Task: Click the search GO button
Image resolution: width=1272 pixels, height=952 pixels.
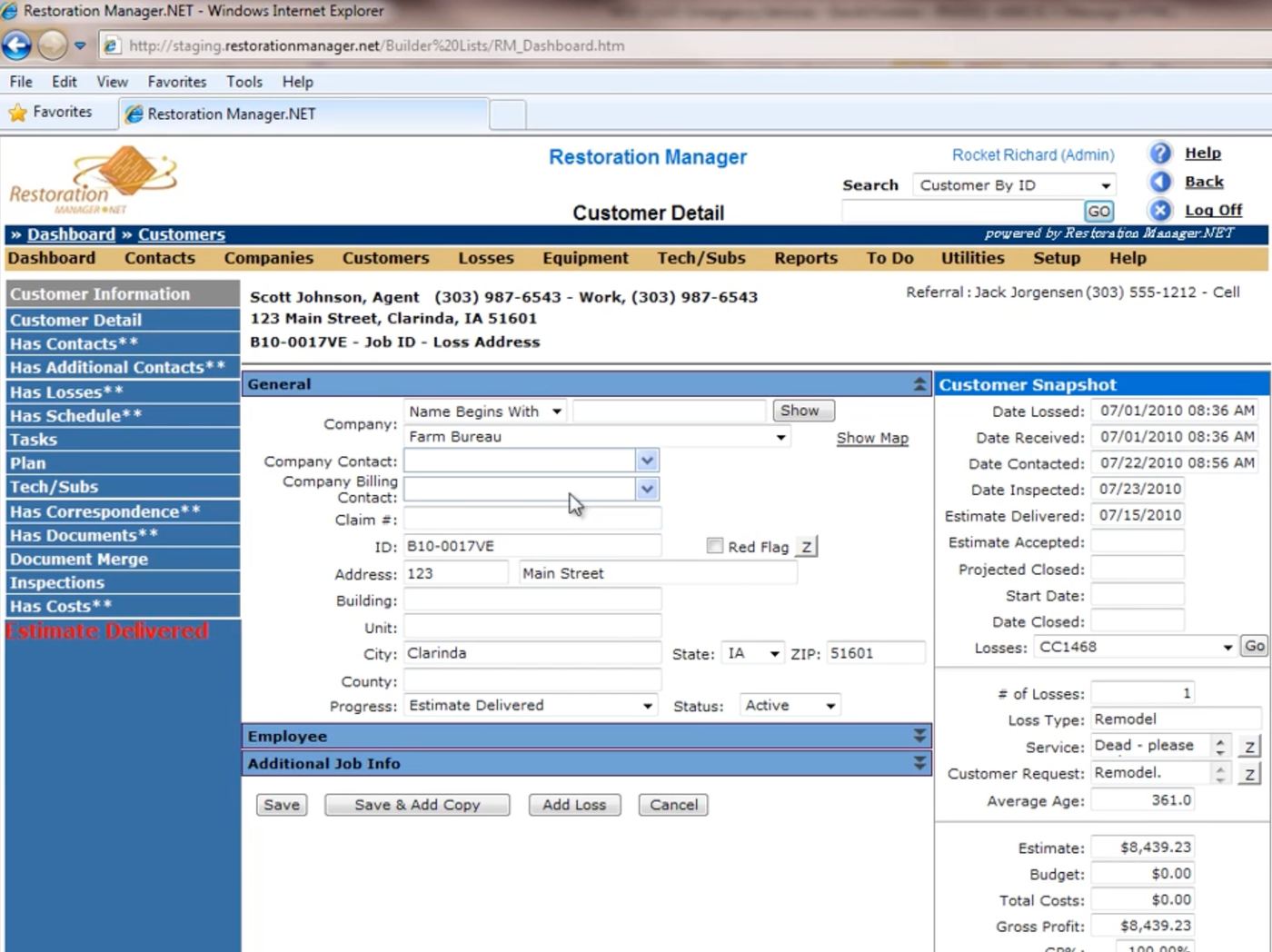Action: [x=1098, y=211]
